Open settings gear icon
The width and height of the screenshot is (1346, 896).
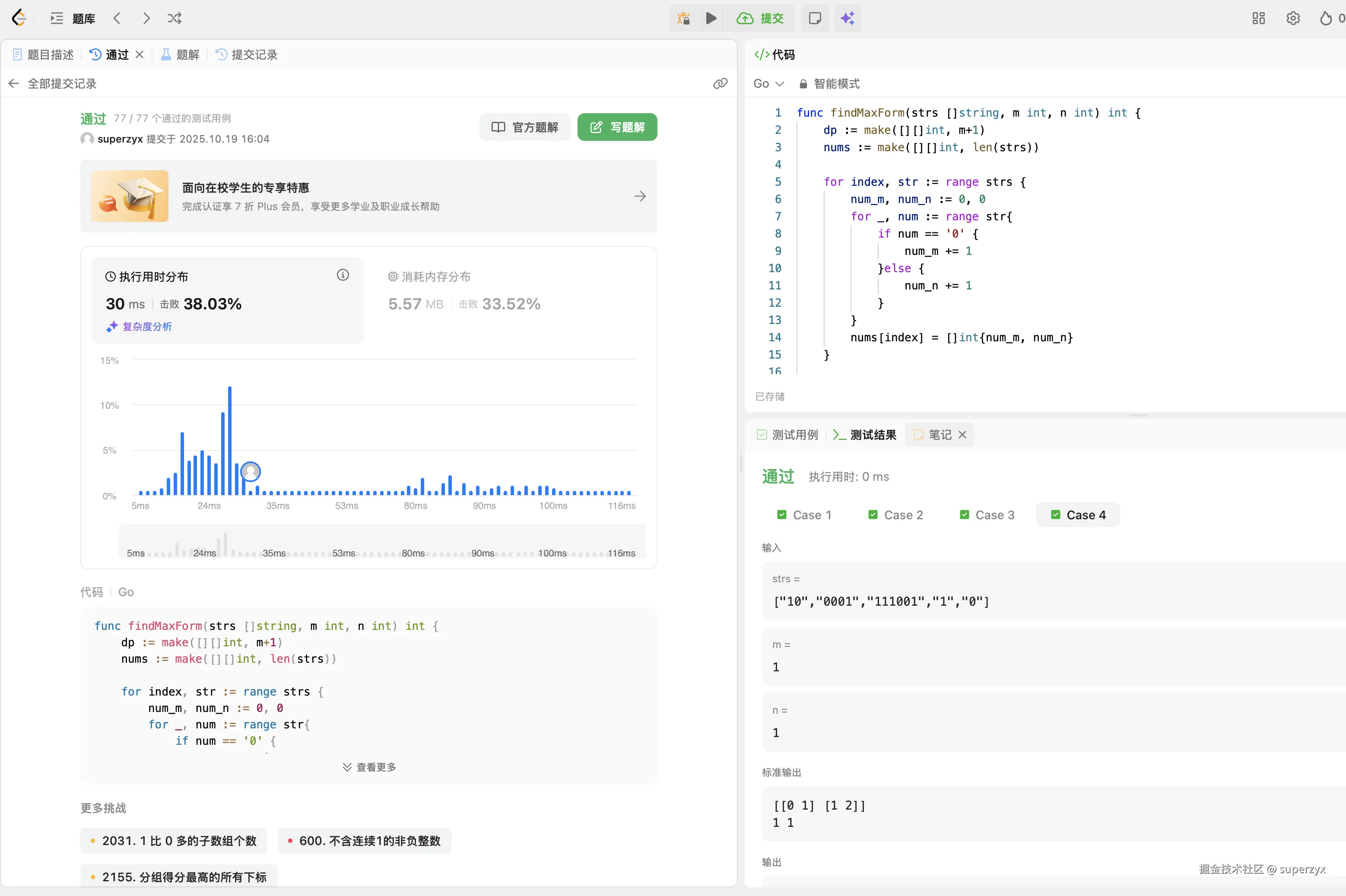(x=1293, y=18)
